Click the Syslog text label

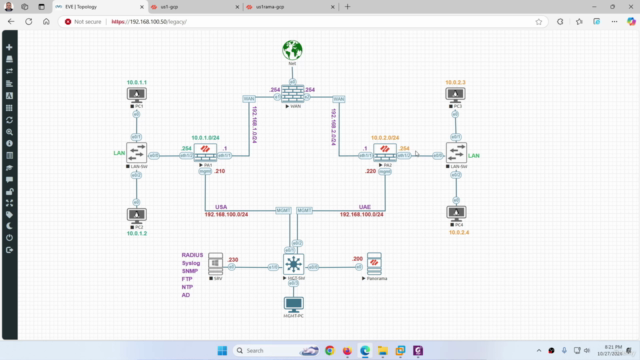191,263
